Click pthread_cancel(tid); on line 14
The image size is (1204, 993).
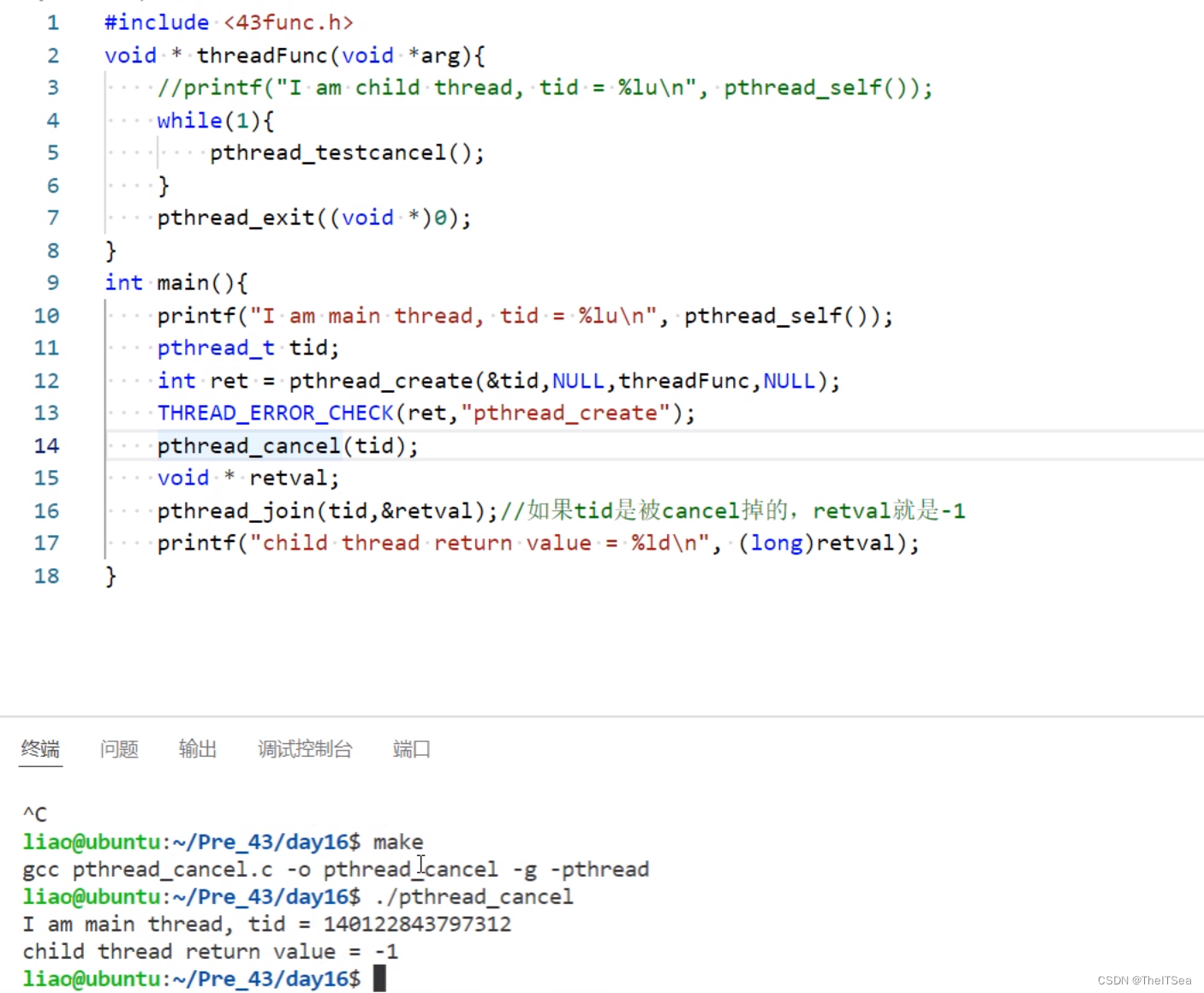click(288, 445)
